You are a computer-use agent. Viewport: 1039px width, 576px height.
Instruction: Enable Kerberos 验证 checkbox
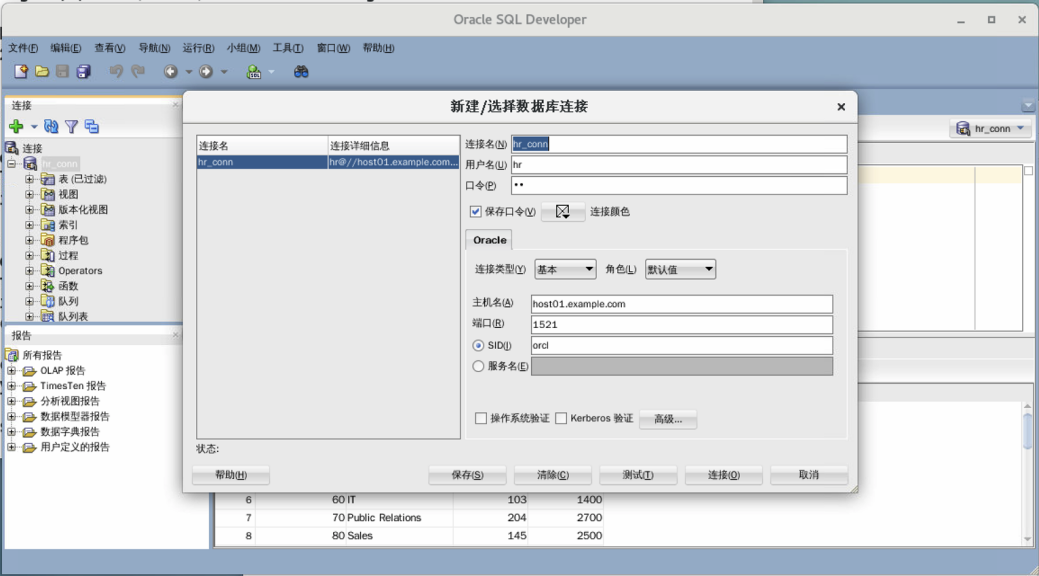[x=561, y=418]
